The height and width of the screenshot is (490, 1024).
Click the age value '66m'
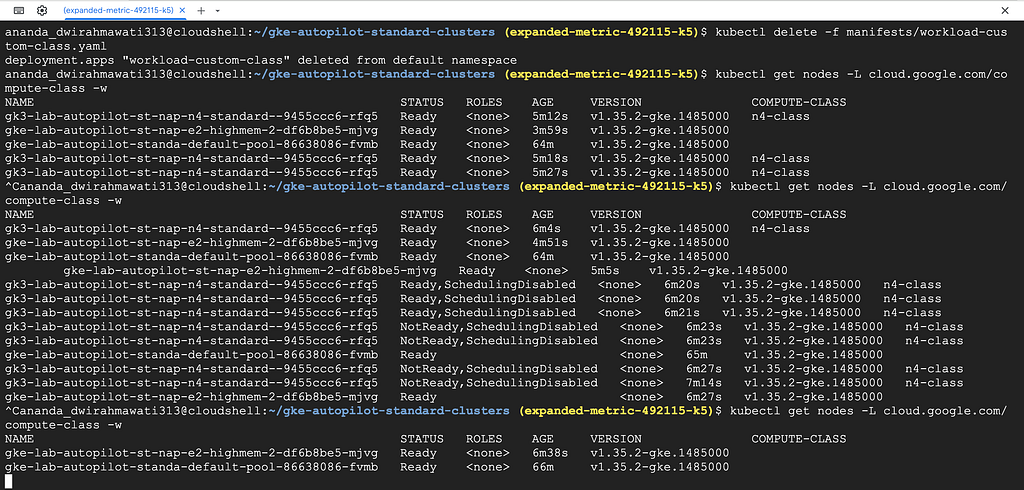click(x=543, y=467)
